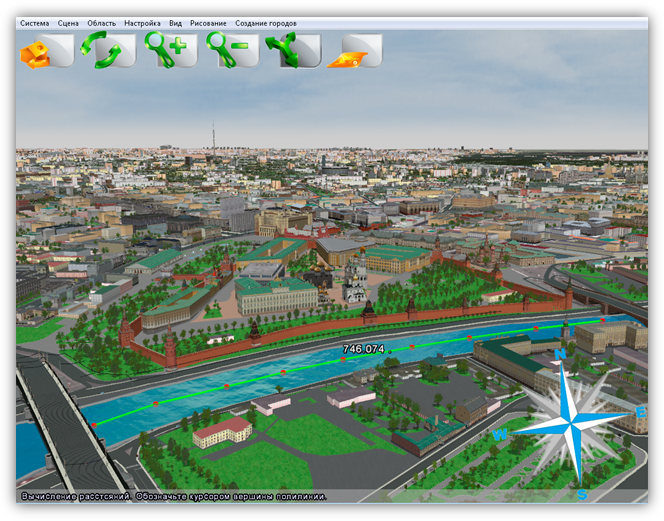Click the leftmost red polyline vertex

94,425
